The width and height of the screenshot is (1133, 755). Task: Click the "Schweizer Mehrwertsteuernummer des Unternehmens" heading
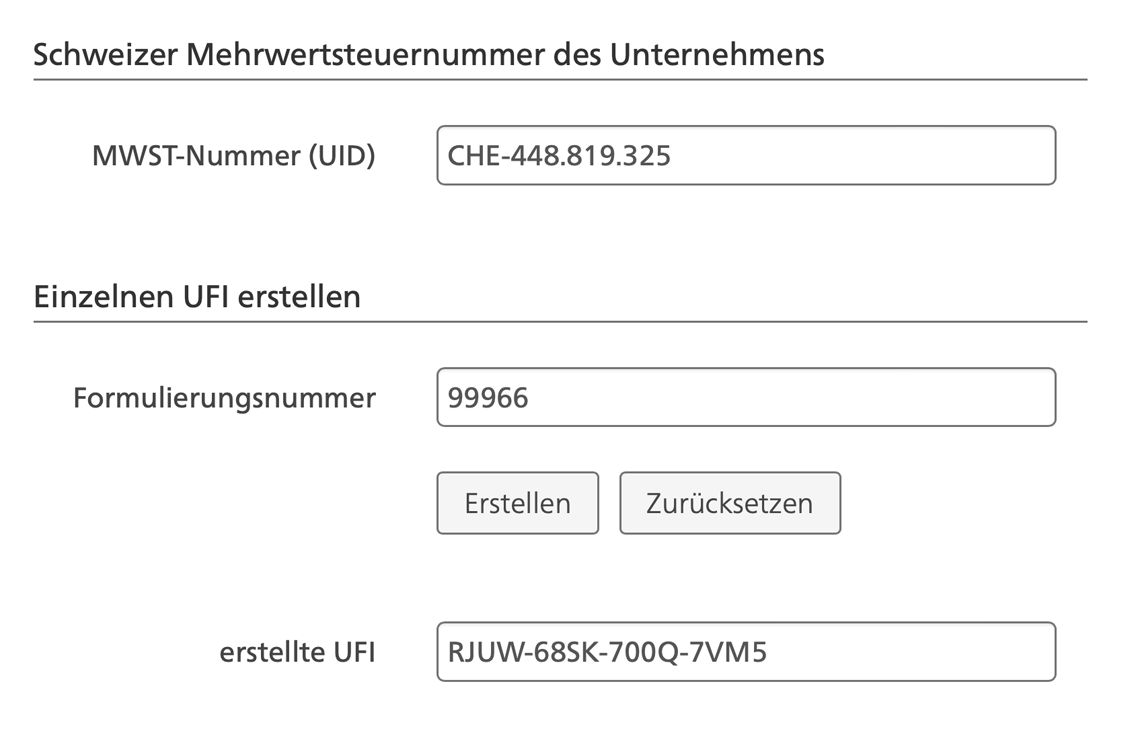pos(429,54)
